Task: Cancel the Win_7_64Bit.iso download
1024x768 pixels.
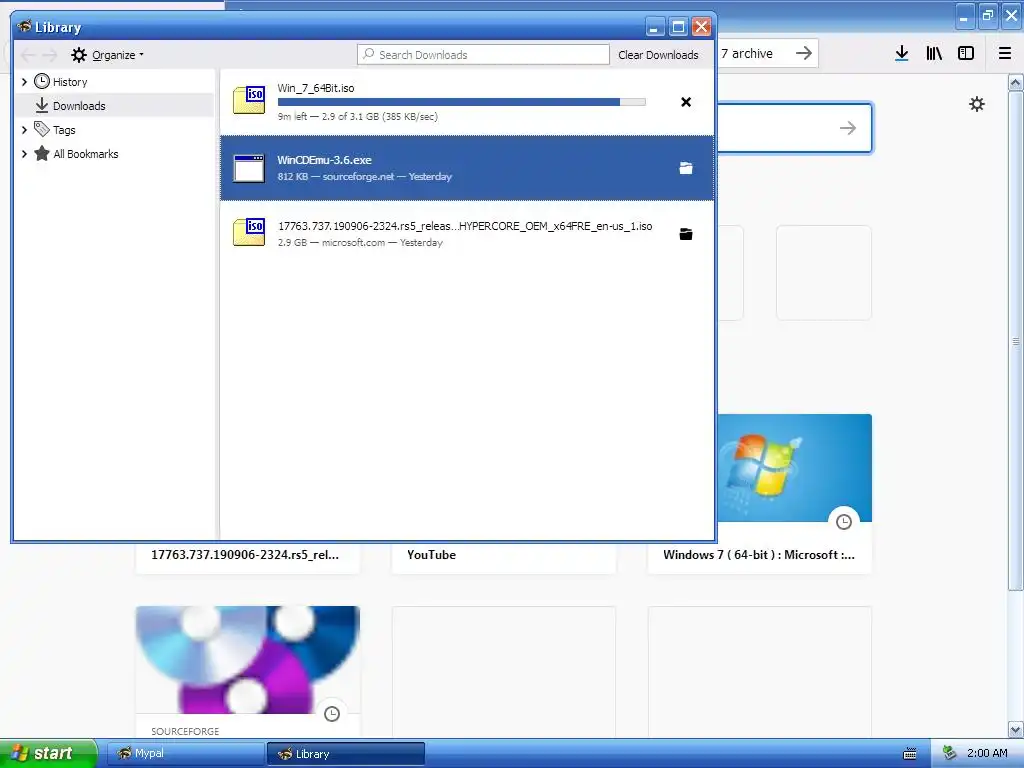Action: (x=686, y=102)
